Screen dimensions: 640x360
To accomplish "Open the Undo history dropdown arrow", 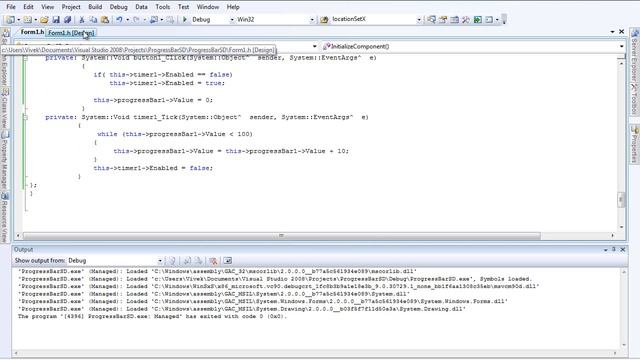I will click(x=127, y=20).
